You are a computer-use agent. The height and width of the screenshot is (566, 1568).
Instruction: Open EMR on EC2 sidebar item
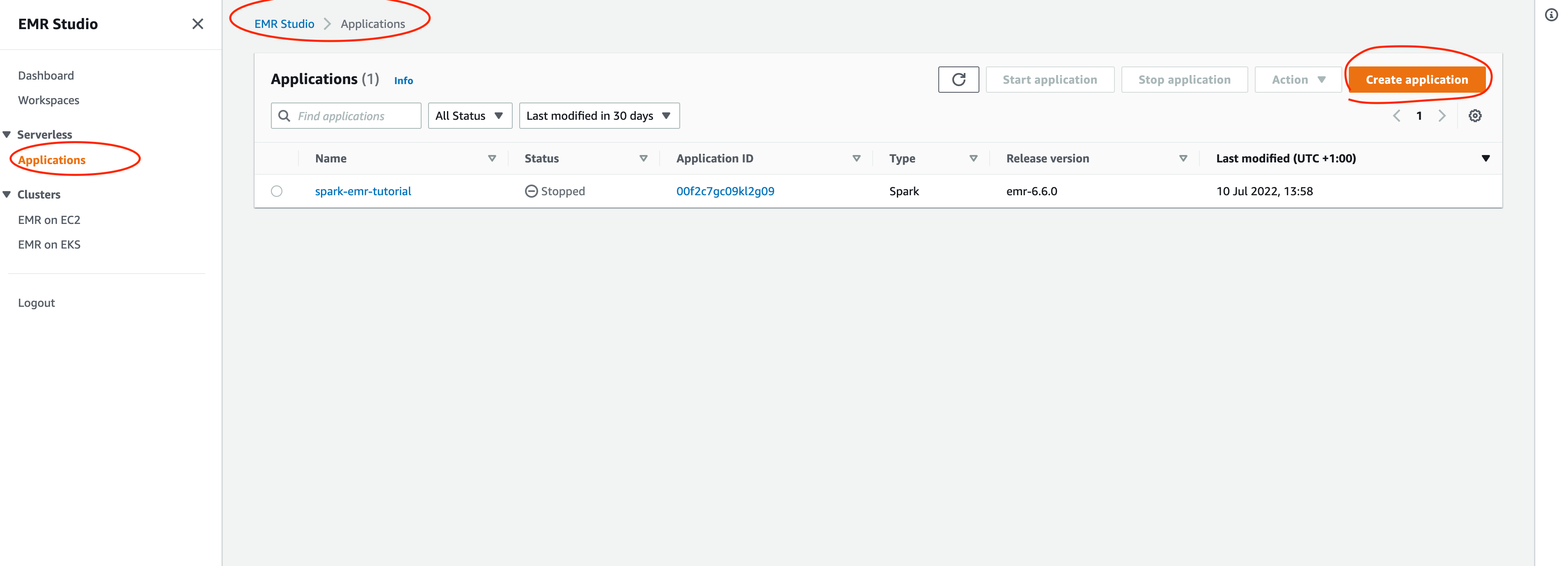49,219
